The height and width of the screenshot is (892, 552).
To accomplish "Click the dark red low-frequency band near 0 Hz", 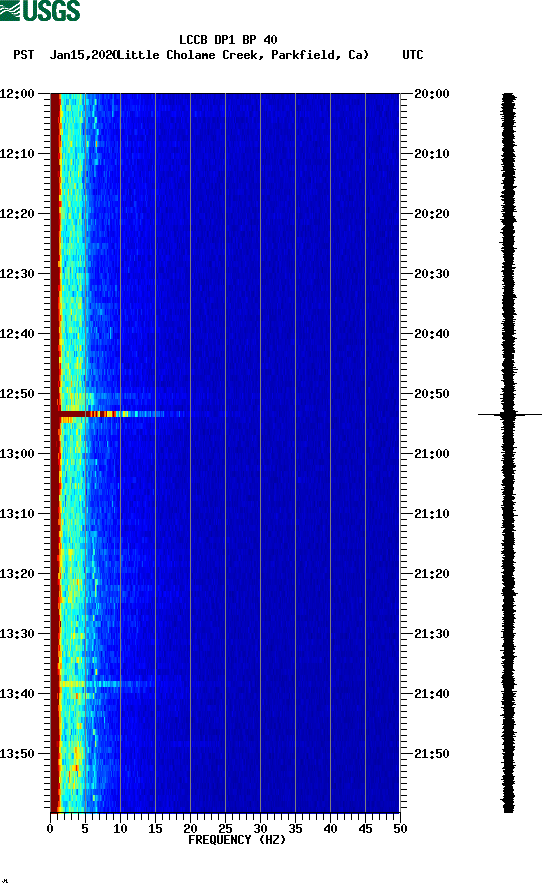I will tap(55, 453).
